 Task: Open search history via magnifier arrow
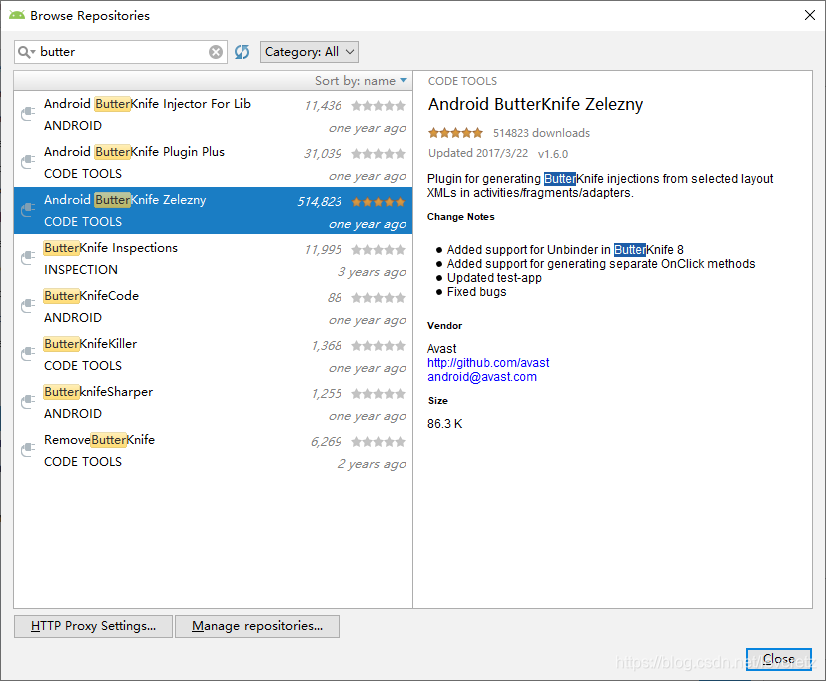pos(32,51)
